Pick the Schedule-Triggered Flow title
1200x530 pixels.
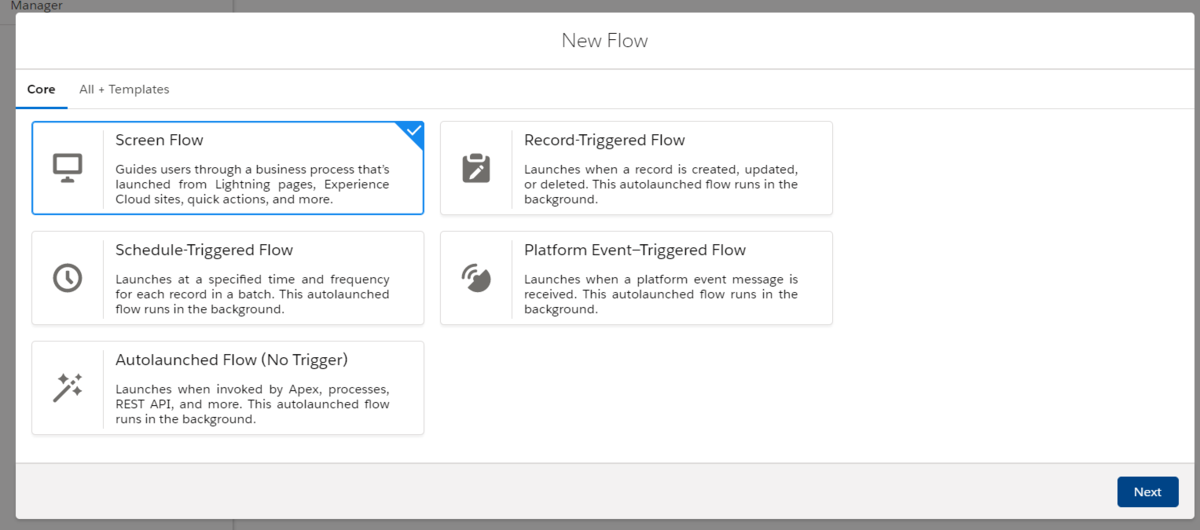pyautogui.click(x=204, y=250)
